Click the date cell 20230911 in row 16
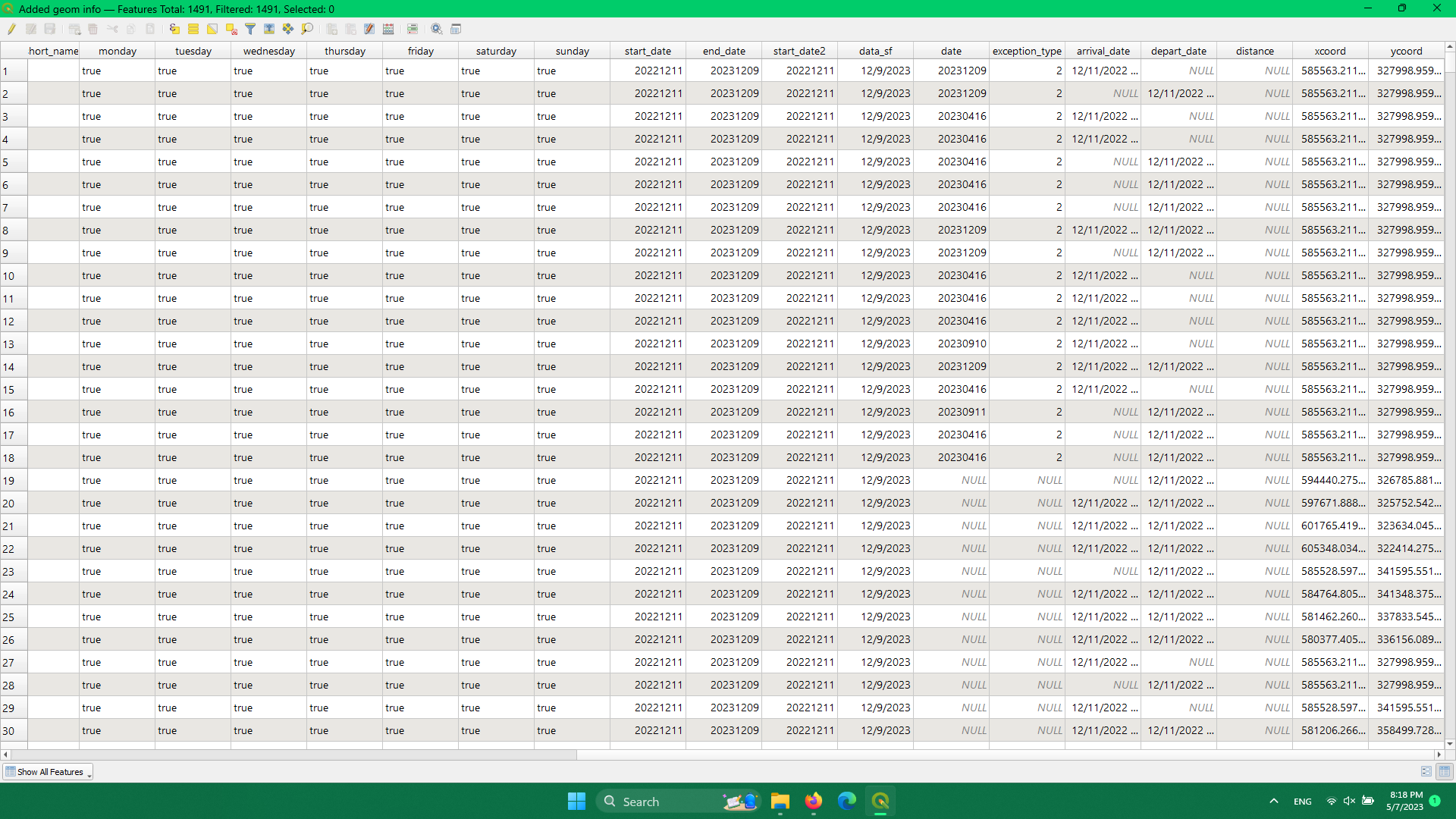Screen dimensions: 1456x819 (952, 412)
